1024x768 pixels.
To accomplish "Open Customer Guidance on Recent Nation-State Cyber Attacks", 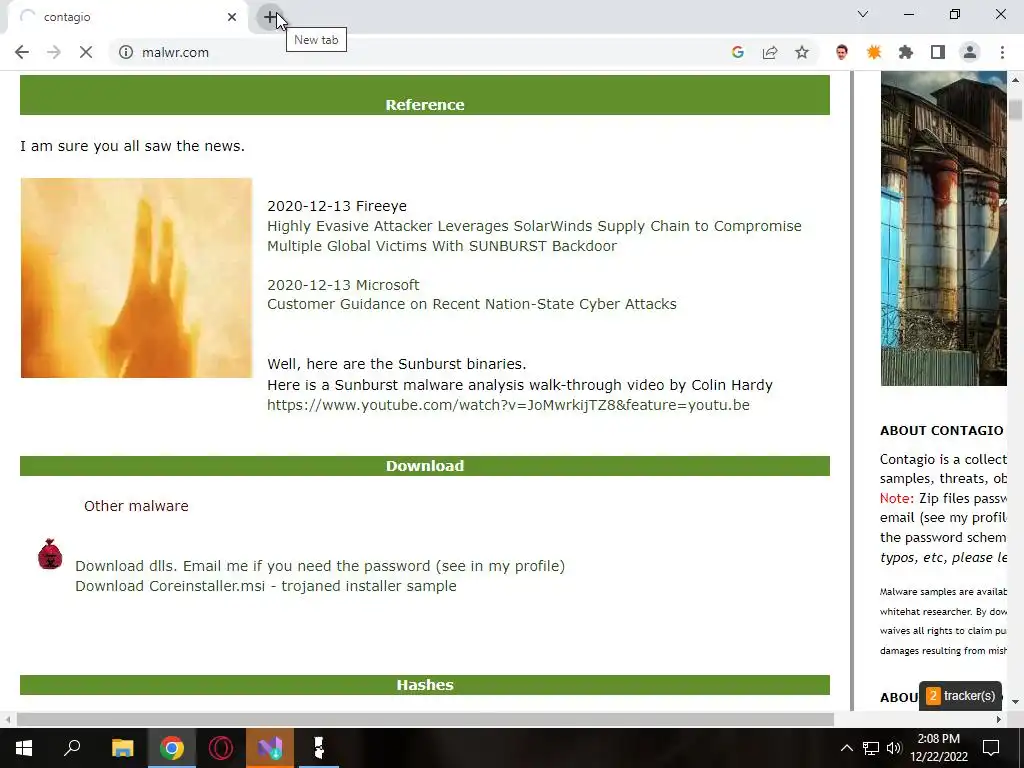I will (x=472, y=304).
